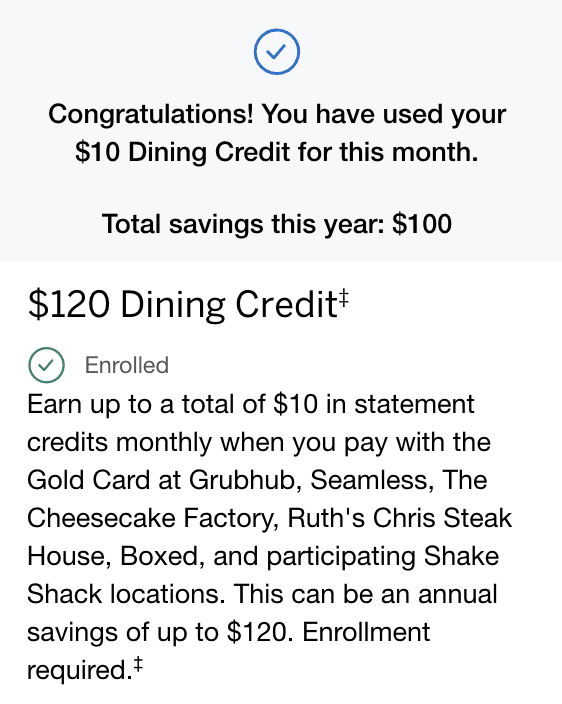This screenshot has height=704, width=562.
Task: Click the $120 Dining Credit heading
Action: point(182,305)
